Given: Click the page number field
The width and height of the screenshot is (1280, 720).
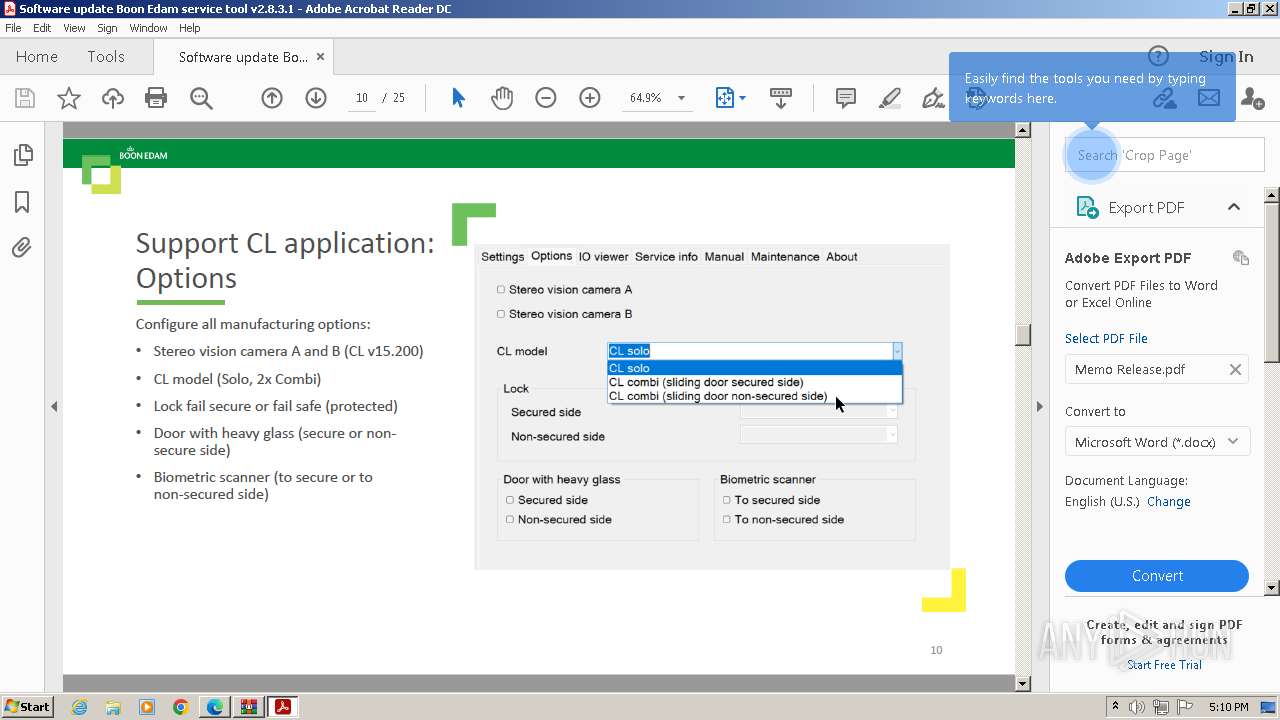Looking at the screenshot, I should pyautogui.click(x=361, y=98).
